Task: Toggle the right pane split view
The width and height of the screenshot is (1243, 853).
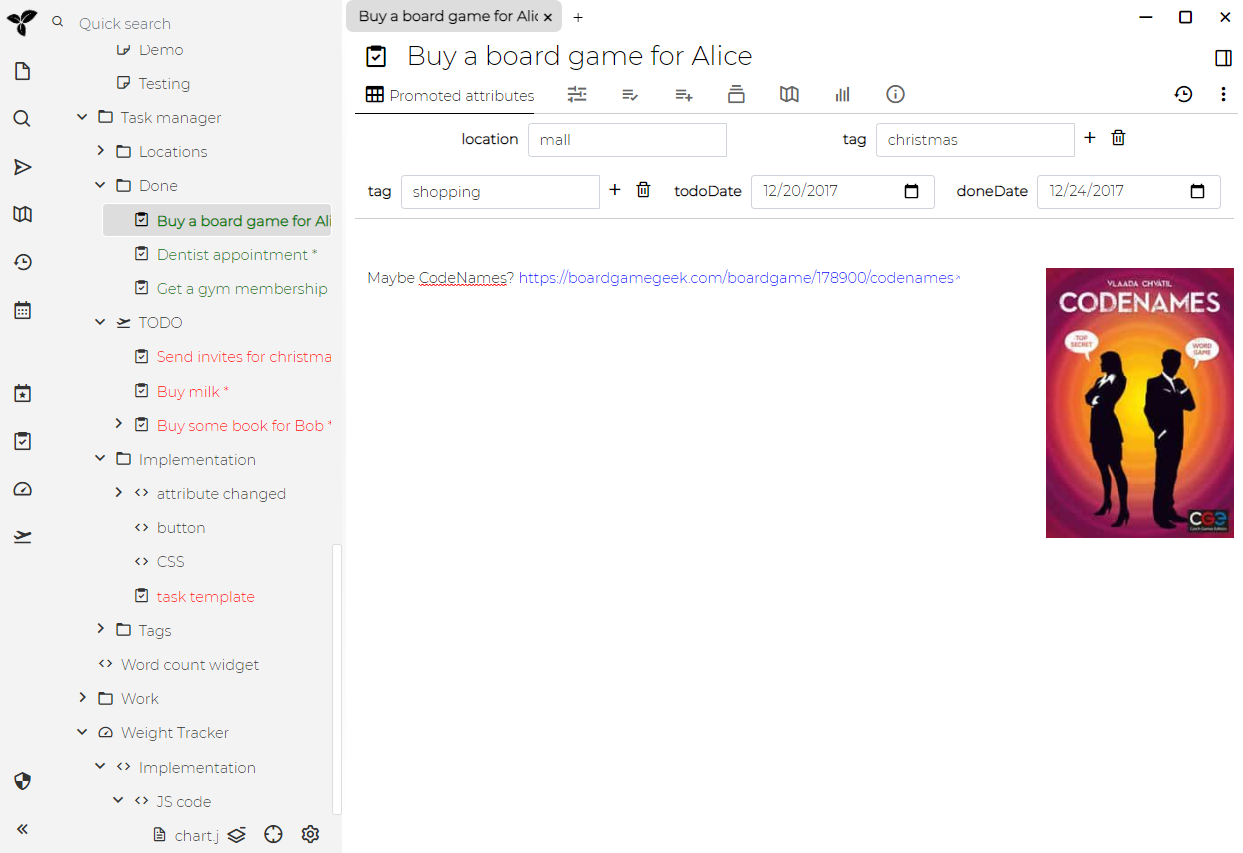Action: coord(1223,58)
